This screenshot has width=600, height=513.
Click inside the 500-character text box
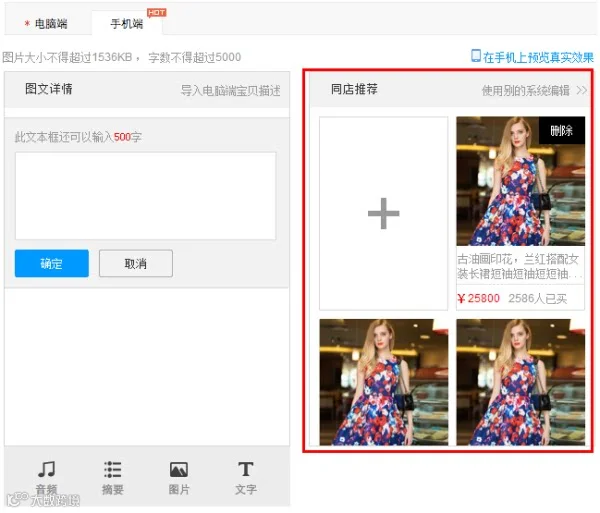tap(145, 196)
